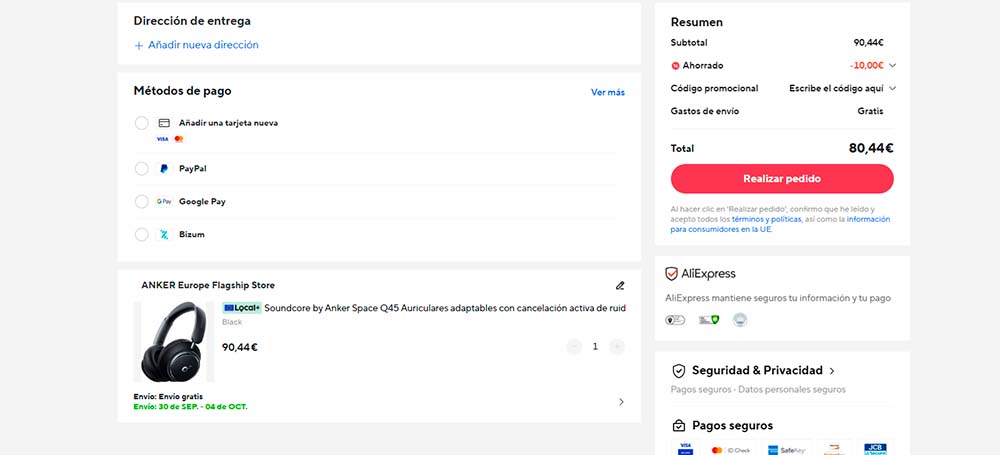This screenshot has width=1000, height=455.
Task: Click the credit card icon for new card
Action: (x=164, y=123)
